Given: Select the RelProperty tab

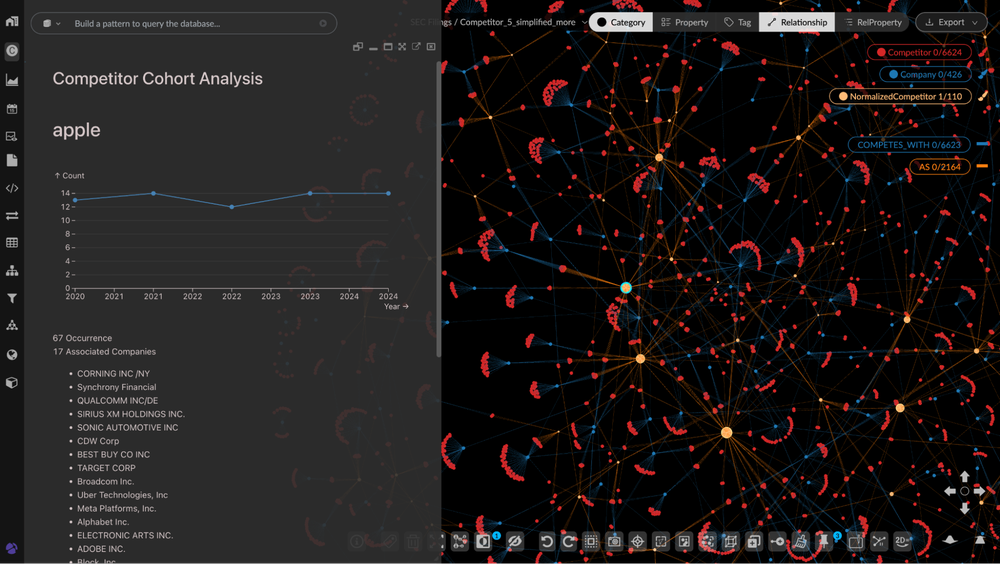Looking at the screenshot, I should [x=873, y=22].
